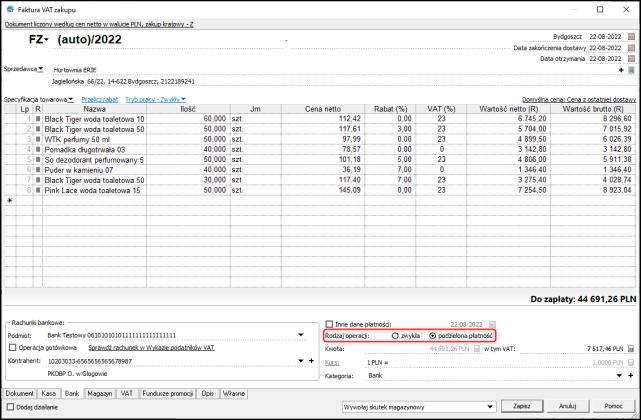Click plus icon next to Kategoria field
The width and height of the screenshot is (641, 420).
tap(631, 375)
